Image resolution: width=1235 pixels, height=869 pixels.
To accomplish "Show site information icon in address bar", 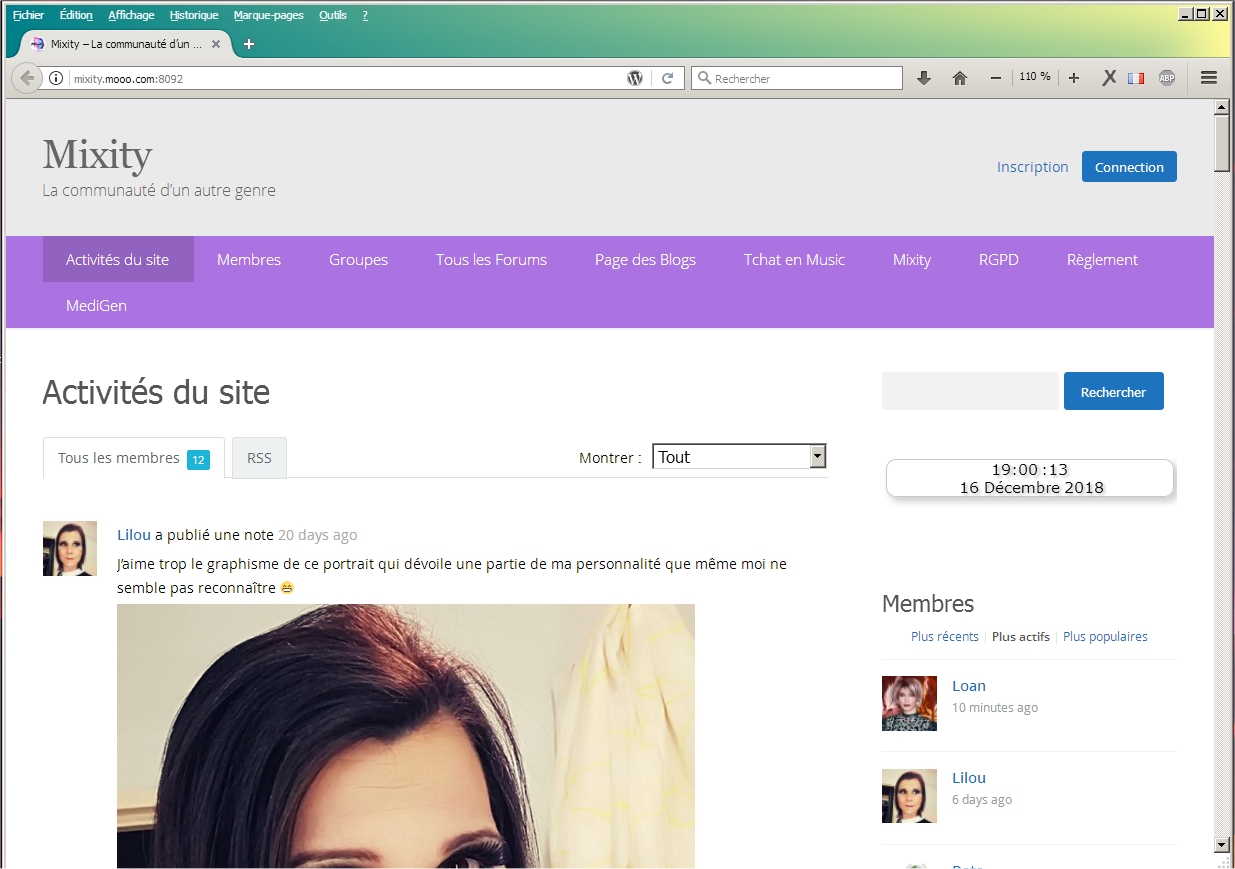I will tap(56, 78).
